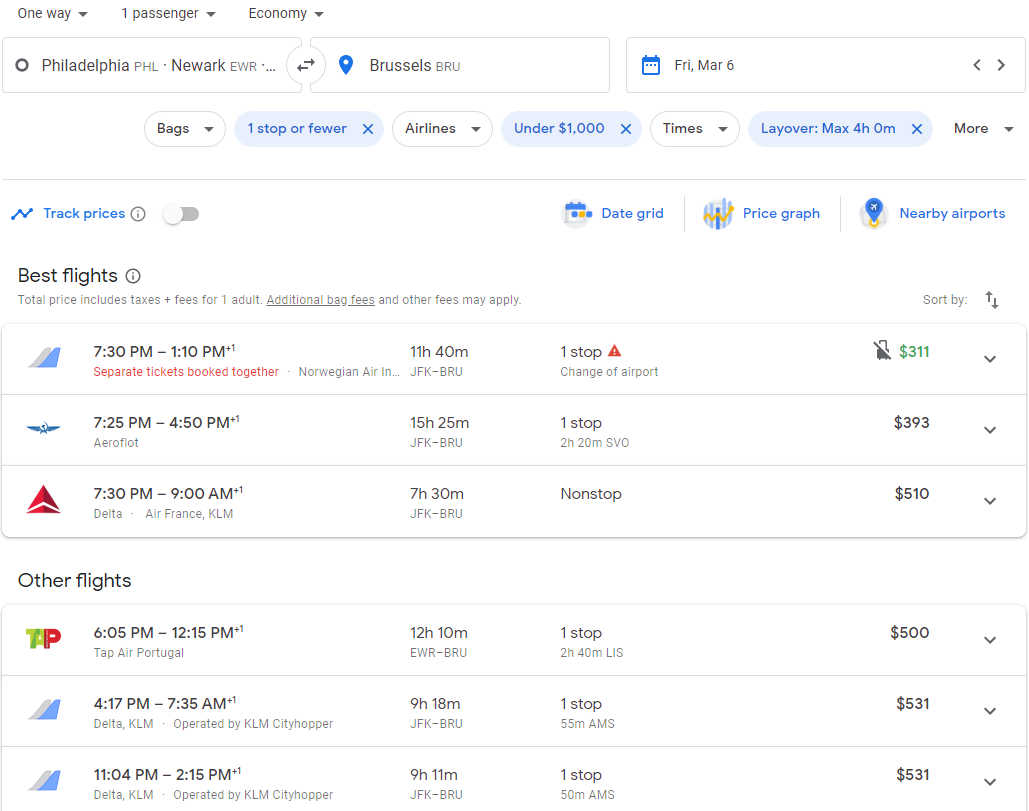Screen dimensions: 1029x811
Task: Click the TAP Air Portugal logo
Action: tap(43, 638)
